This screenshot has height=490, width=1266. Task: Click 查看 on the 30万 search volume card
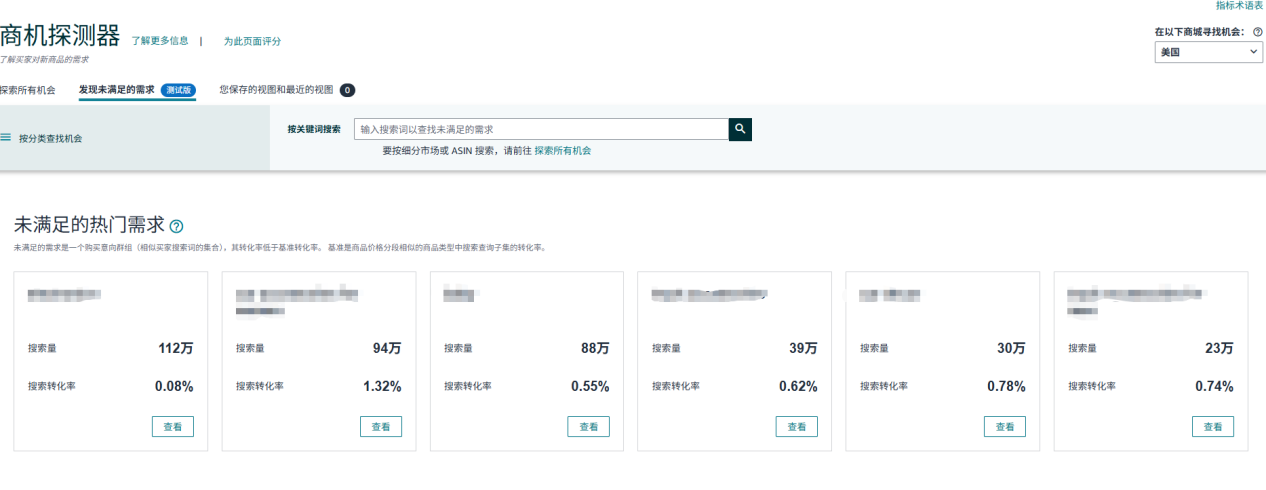(x=1005, y=427)
